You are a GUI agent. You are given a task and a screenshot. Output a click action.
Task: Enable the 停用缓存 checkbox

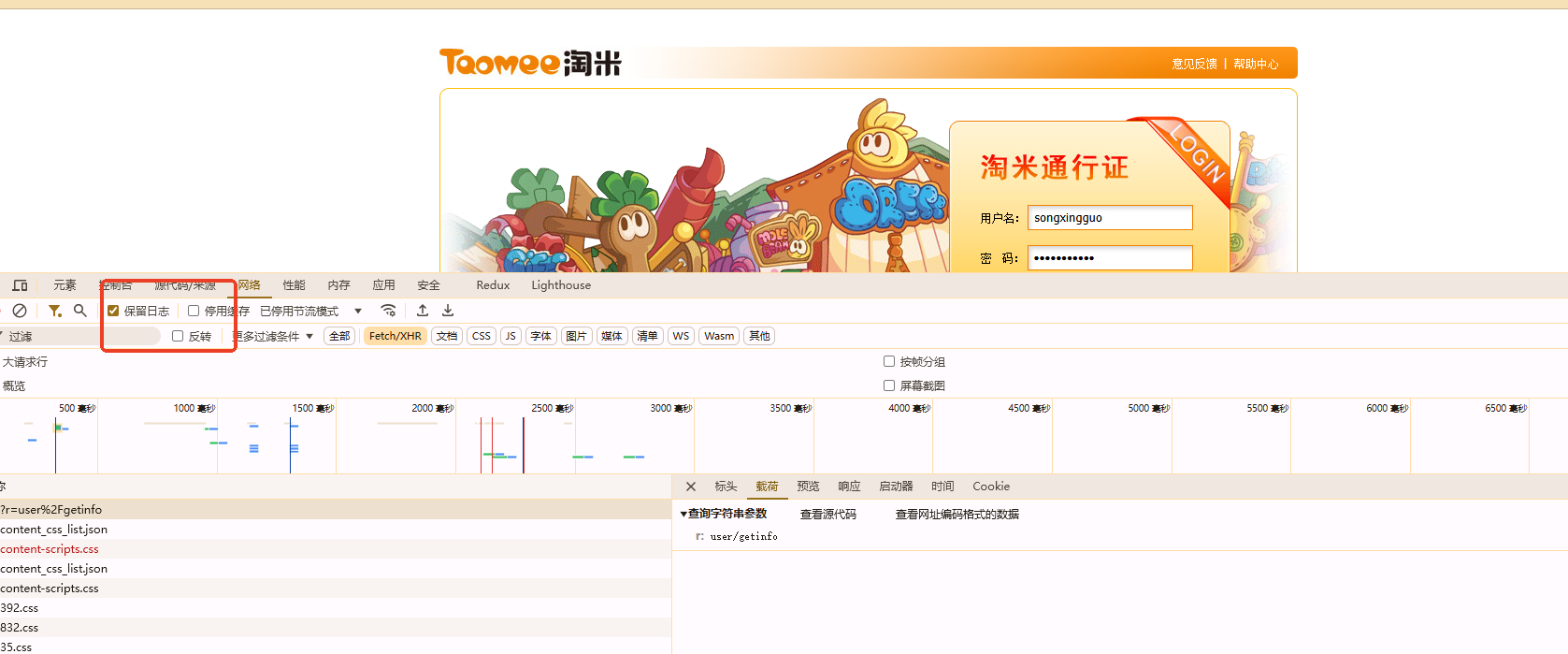(x=194, y=311)
